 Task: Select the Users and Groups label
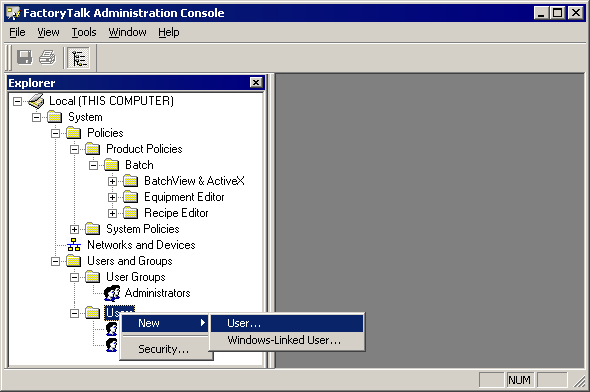tap(130, 261)
